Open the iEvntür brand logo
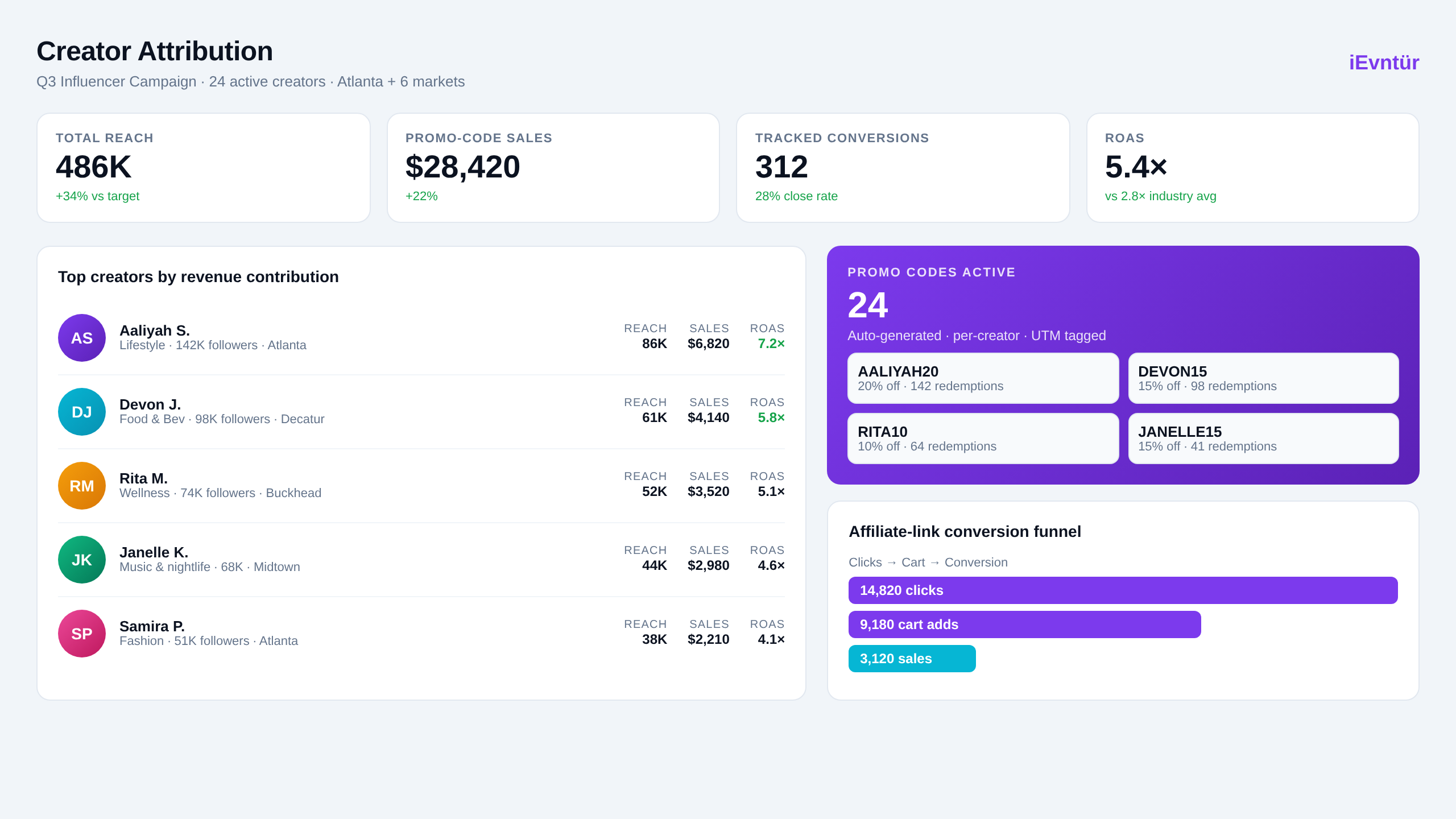This screenshot has width=1456, height=819. tap(1384, 63)
